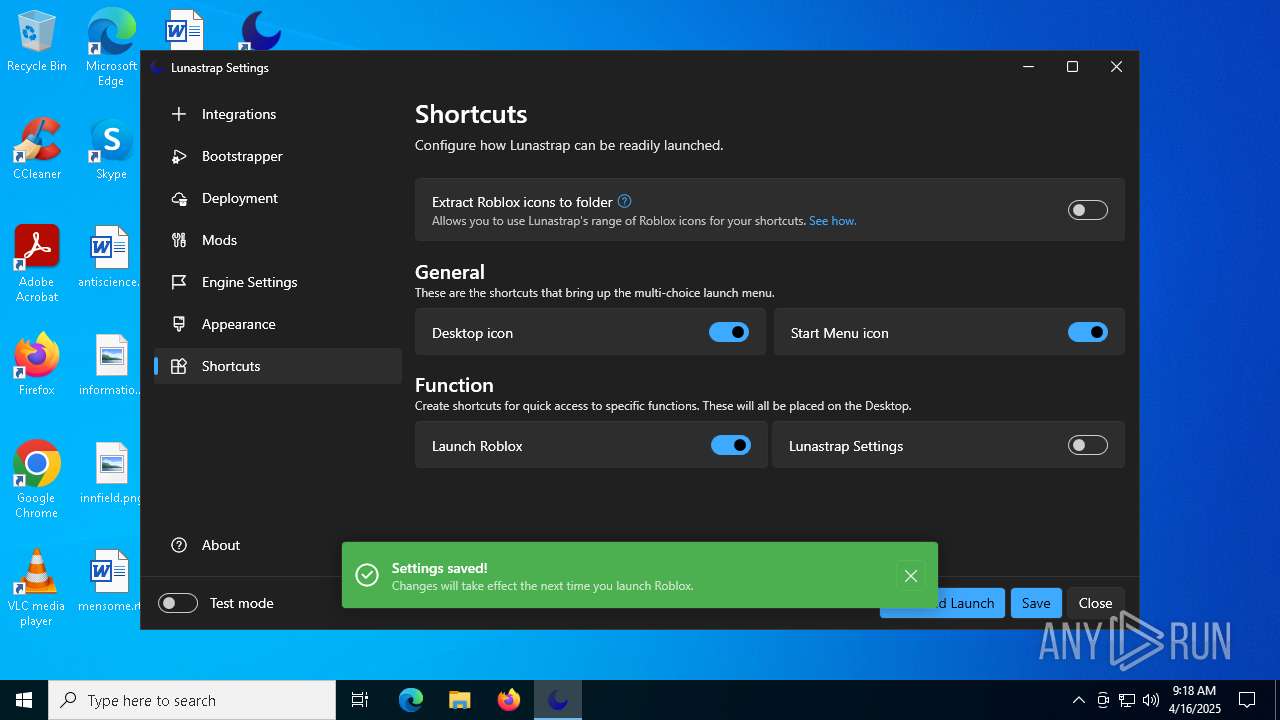Click Lunastrap icon in taskbar
This screenshot has width=1280, height=720.
coord(558,700)
